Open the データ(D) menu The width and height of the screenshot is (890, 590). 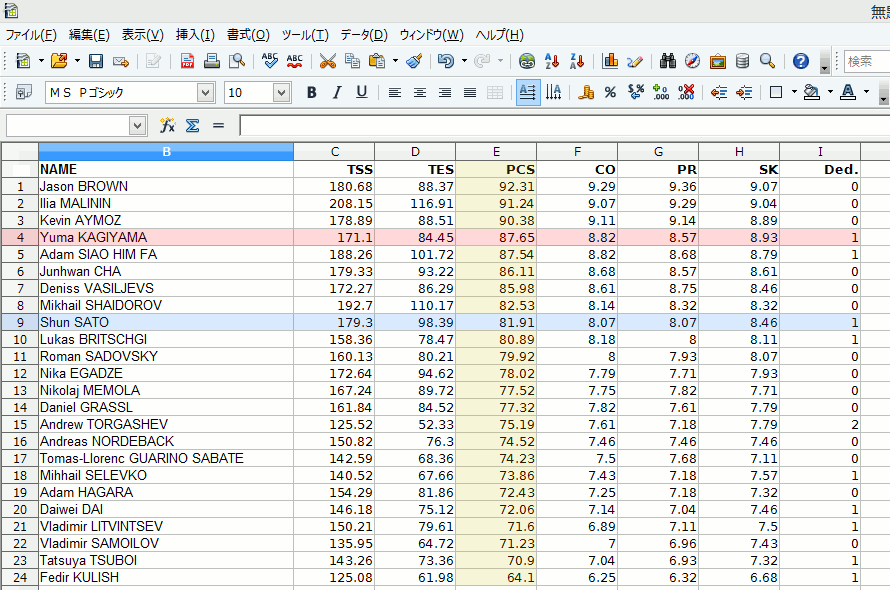[364, 35]
